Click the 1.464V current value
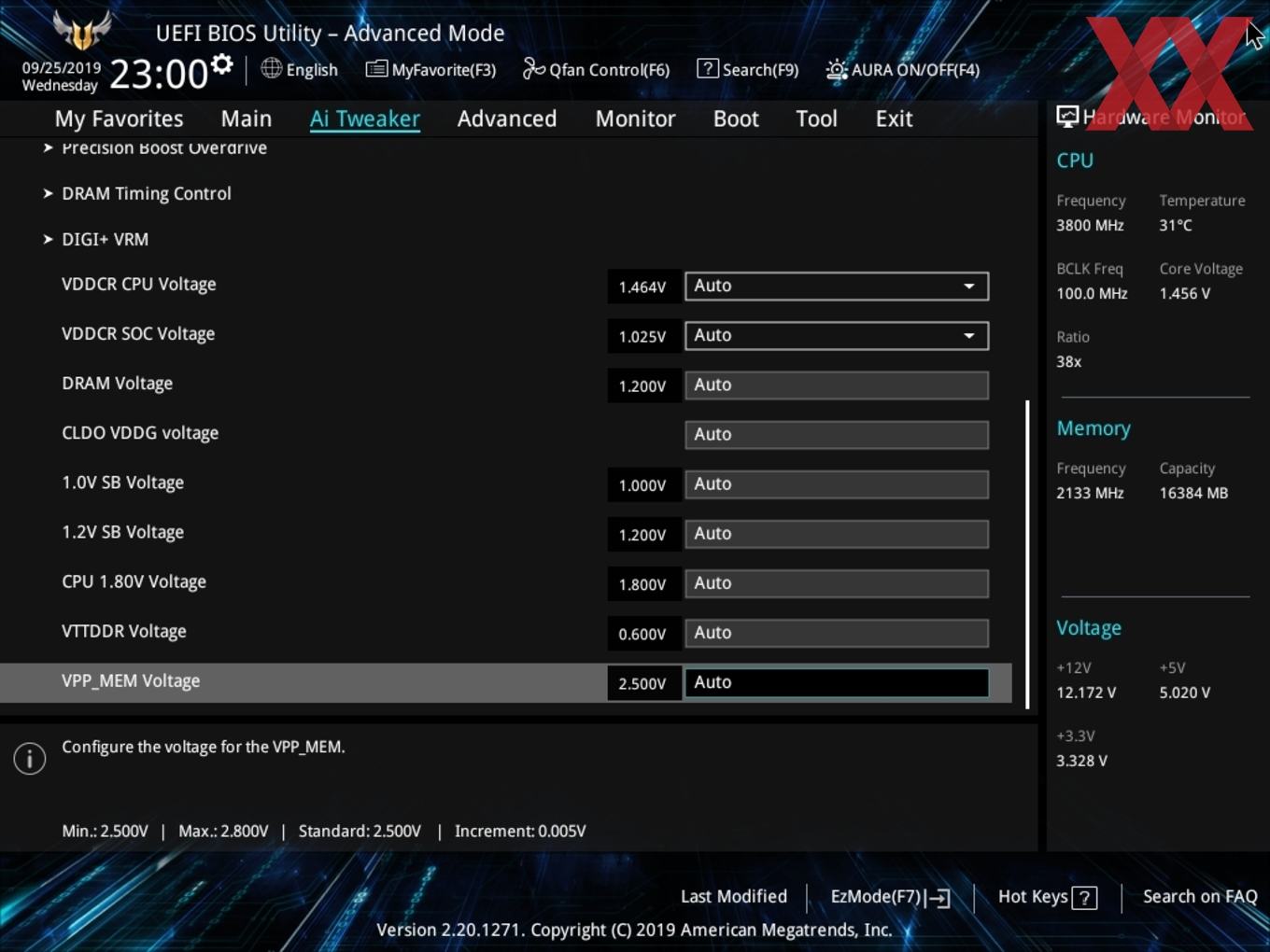This screenshot has height=952, width=1270. (642, 287)
